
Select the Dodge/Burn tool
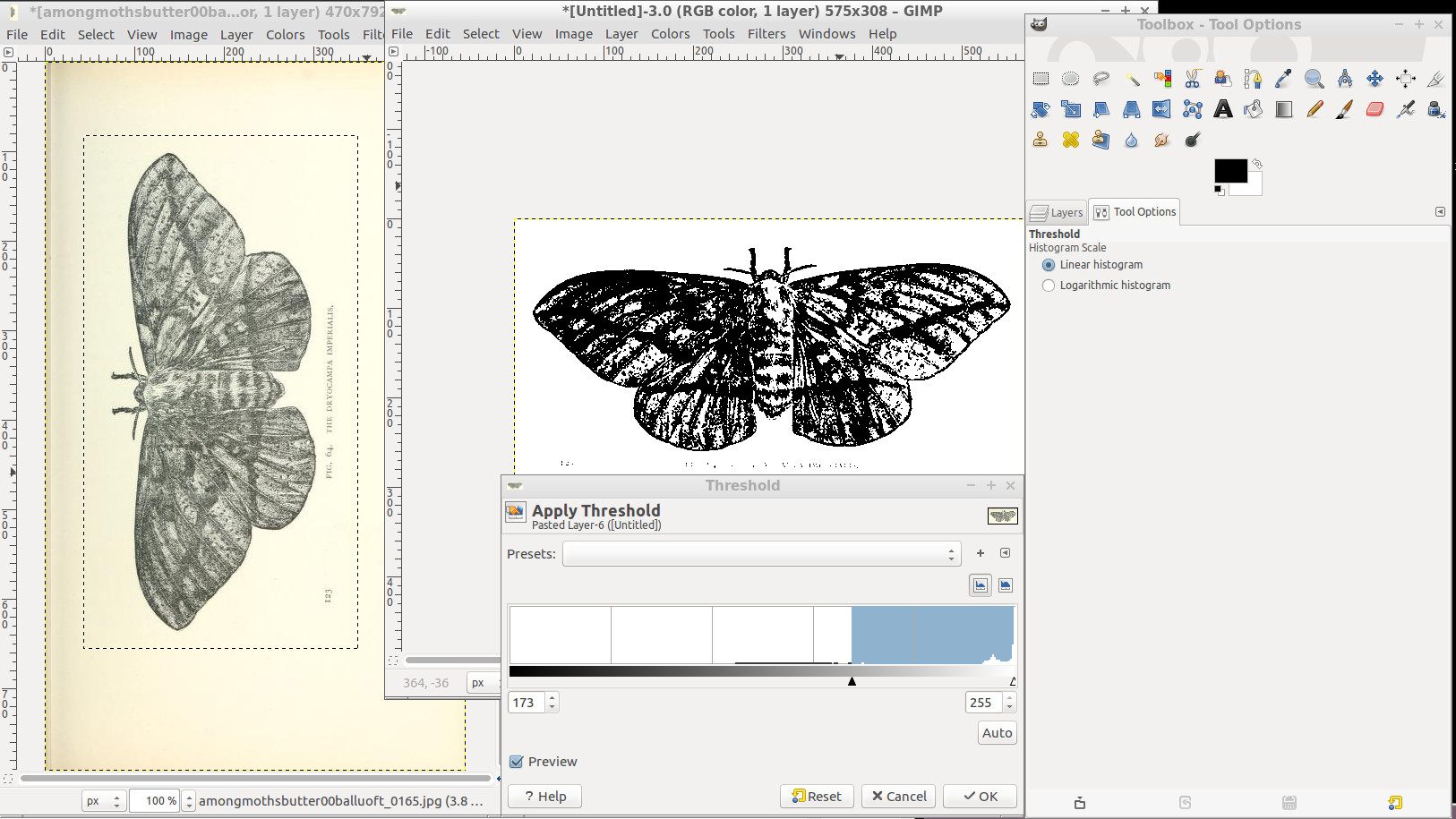pos(1193,140)
